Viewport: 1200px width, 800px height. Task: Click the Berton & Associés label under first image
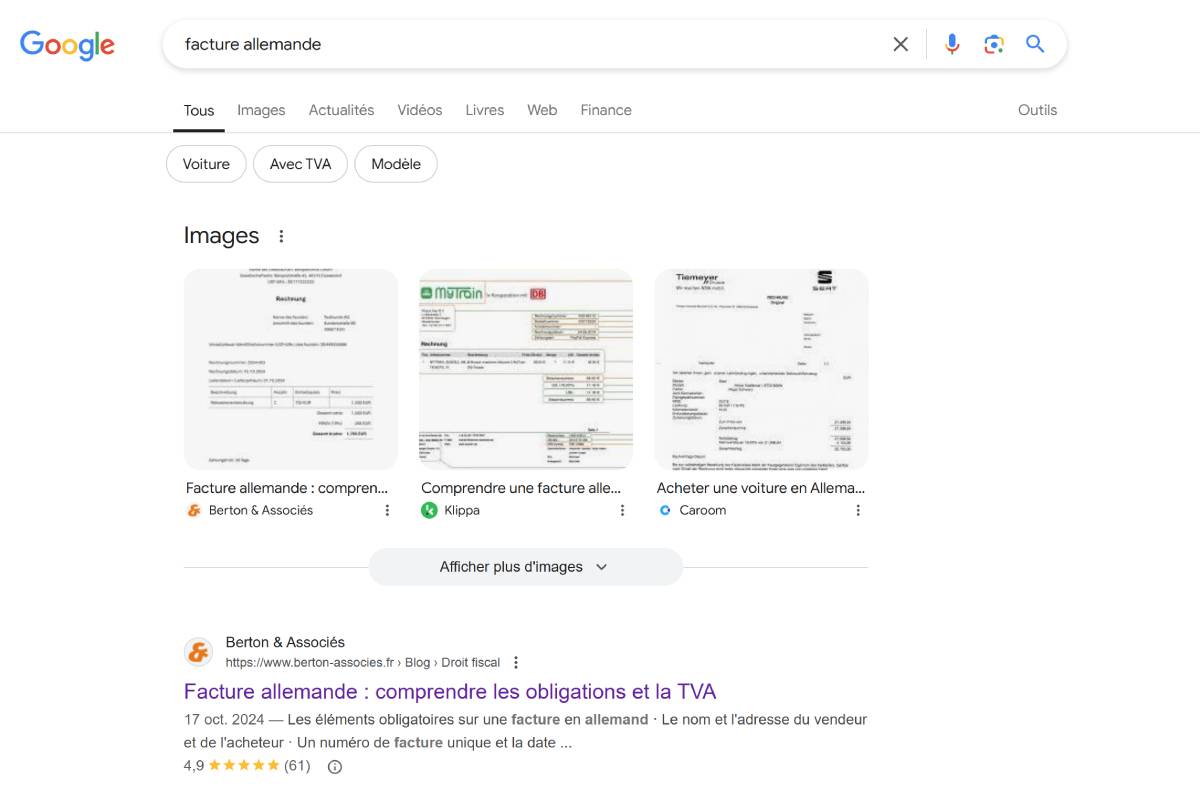pyautogui.click(x=261, y=510)
